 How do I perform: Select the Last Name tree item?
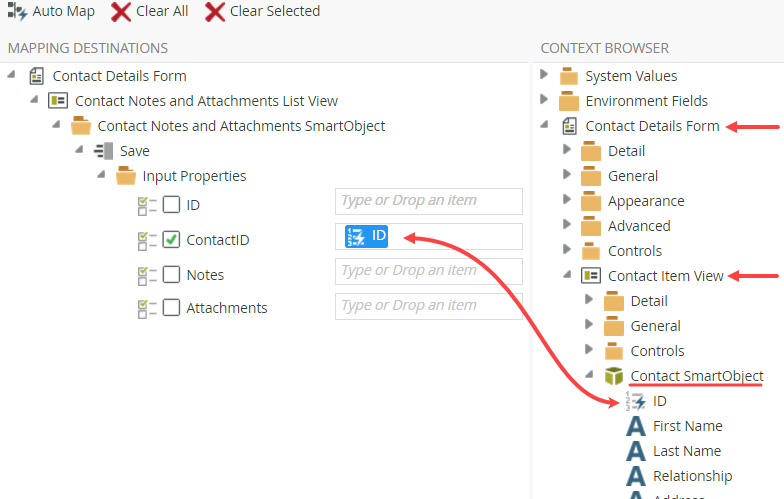coord(686,451)
